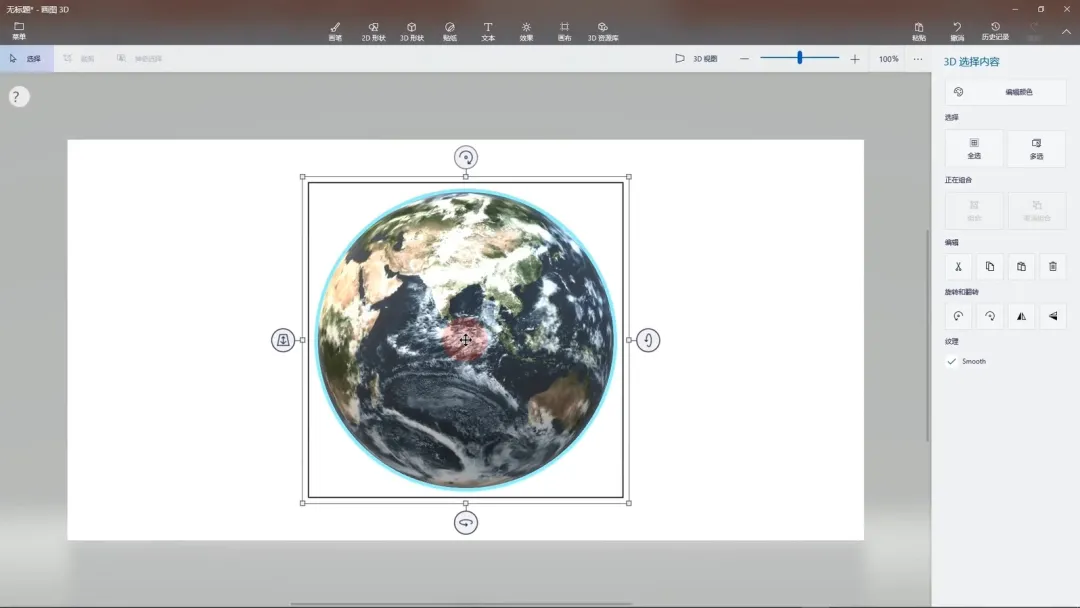Click the scissors cut icon
Image resolution: width=1080 pixels, height=608 pixels.
point(958,266)
